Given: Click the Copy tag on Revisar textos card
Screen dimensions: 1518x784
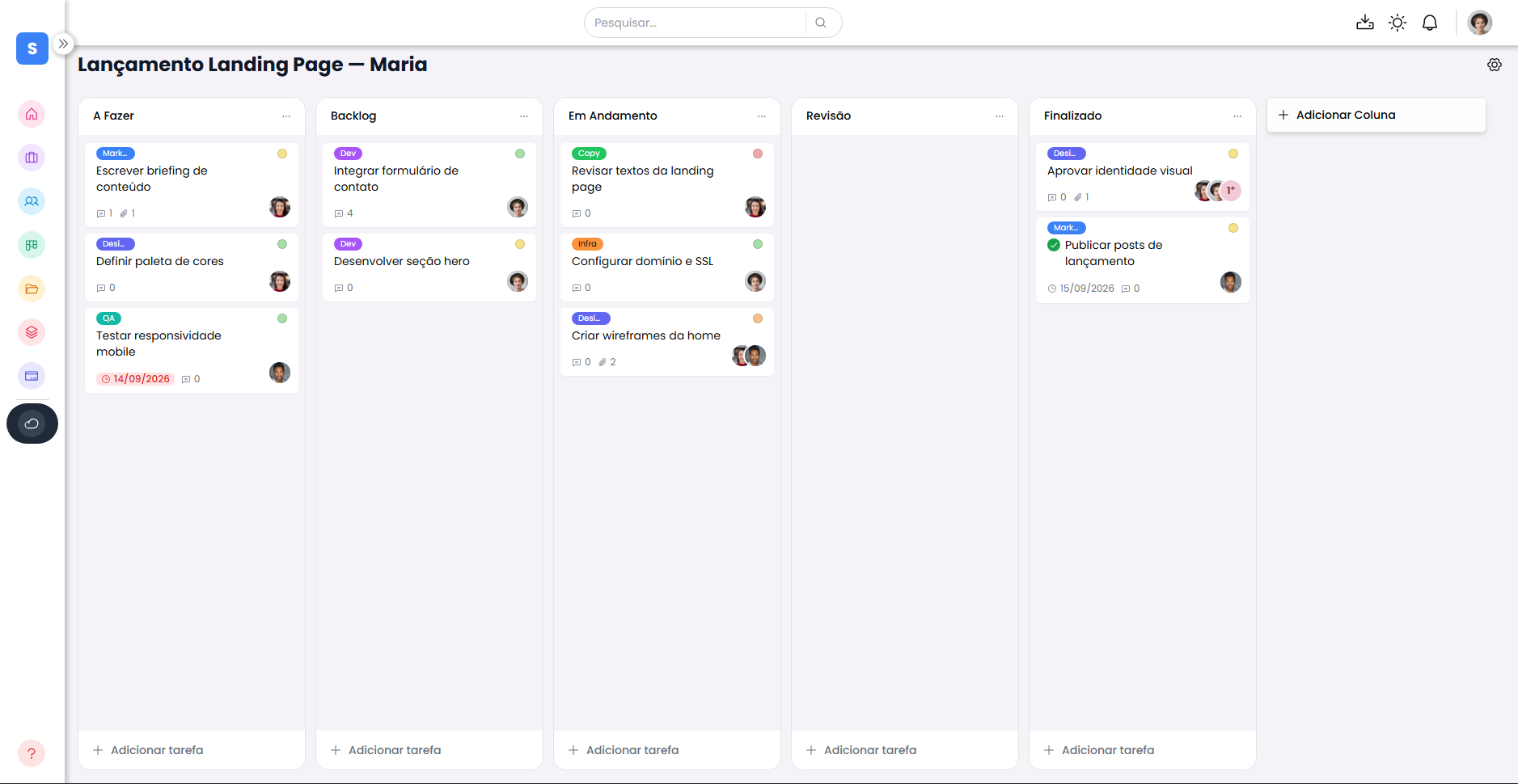Looking at the screenshot, I should pos(589,154).
